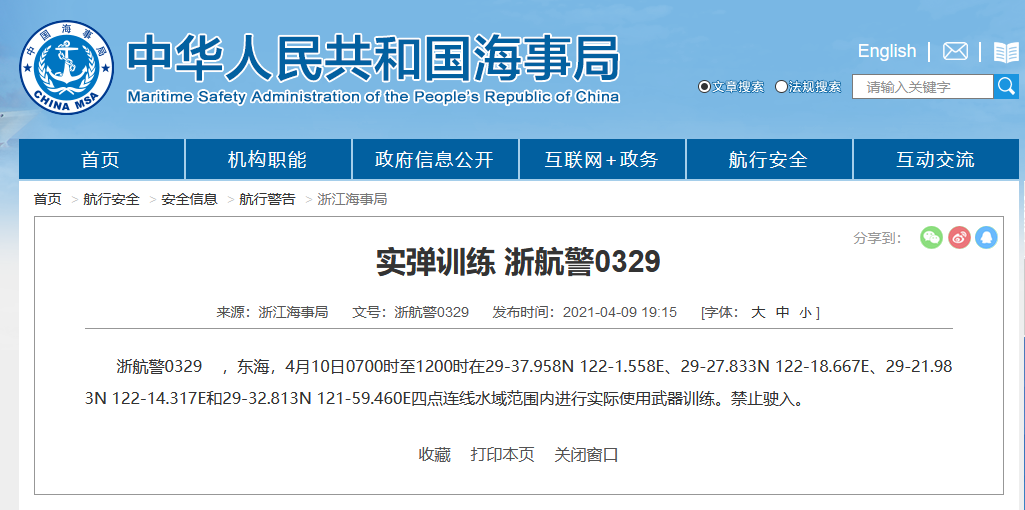
Task: Share to Weibo via red icon
Action: (x=959, y=237)
